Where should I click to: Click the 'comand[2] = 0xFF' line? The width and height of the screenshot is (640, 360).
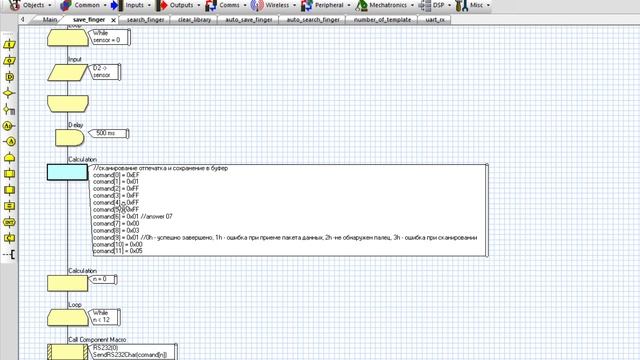(116, 189)
